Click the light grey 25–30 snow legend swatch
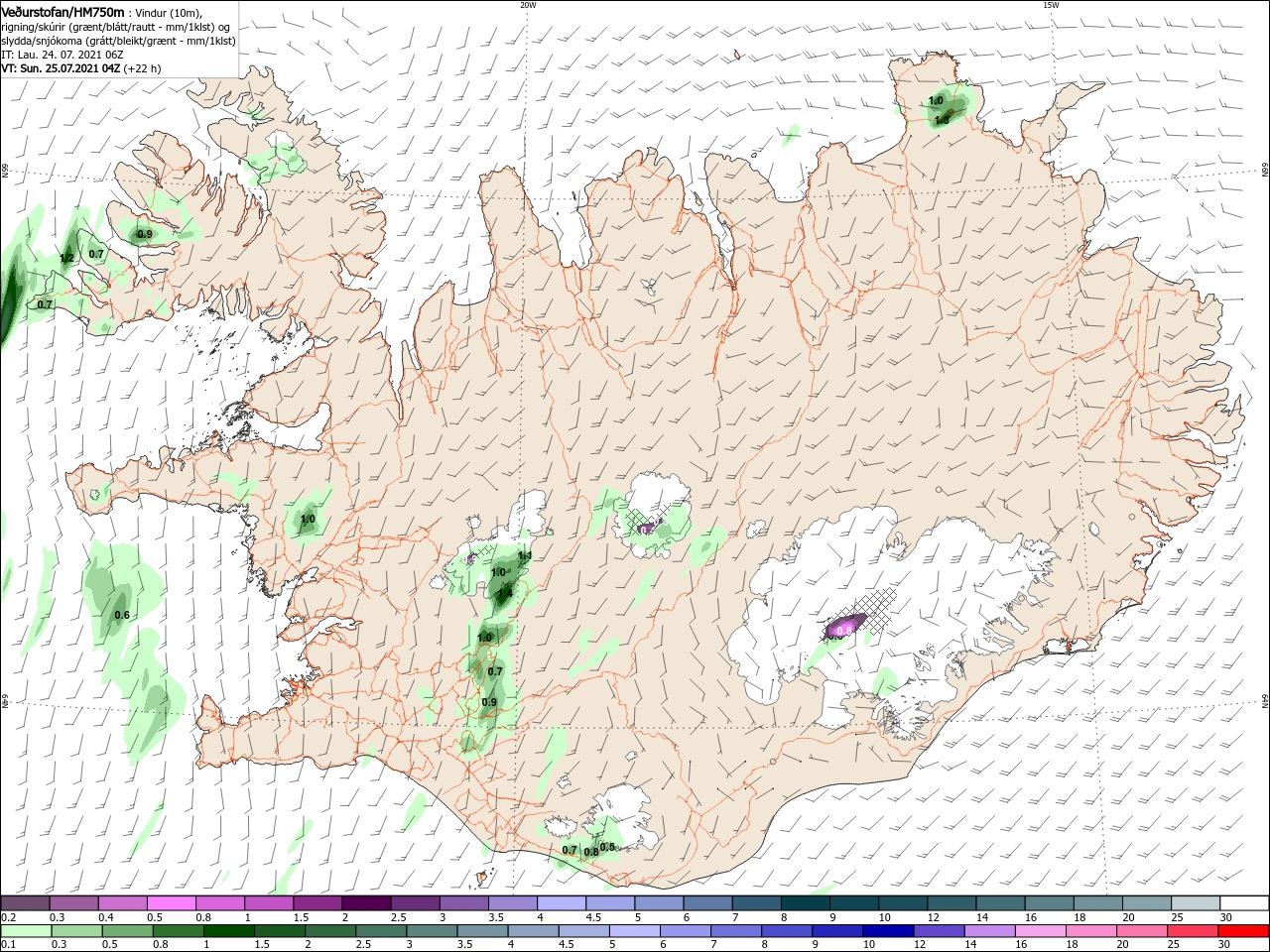 pos(1196,903)
